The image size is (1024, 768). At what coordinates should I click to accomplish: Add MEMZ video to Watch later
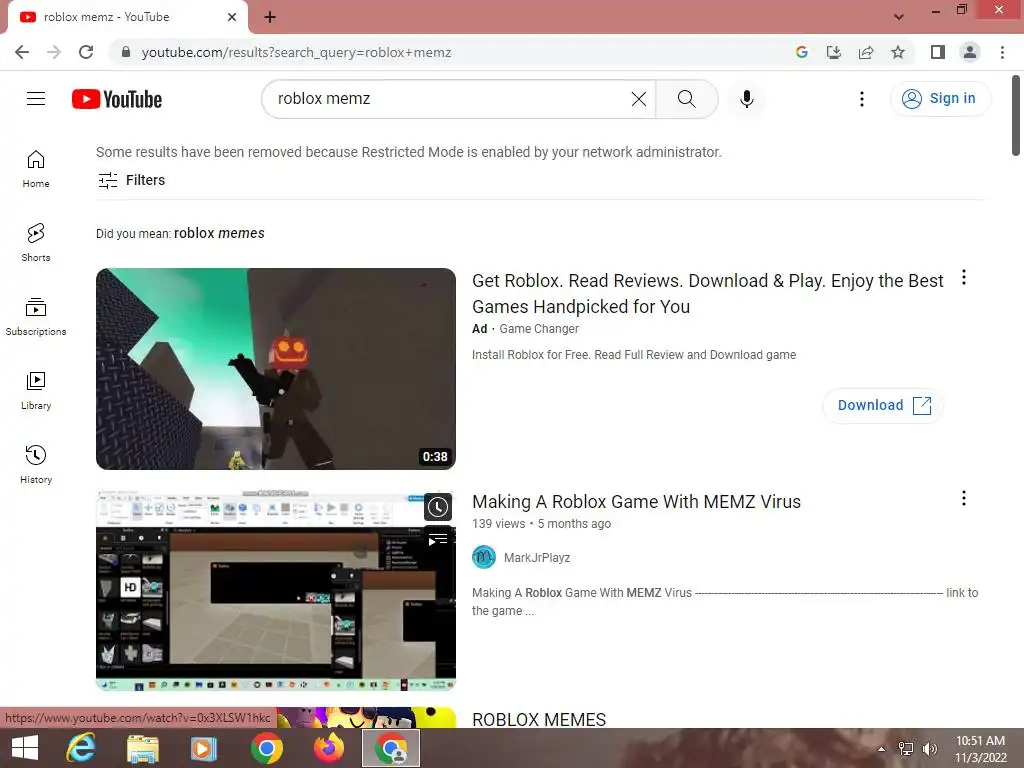[x=438, y=507]
